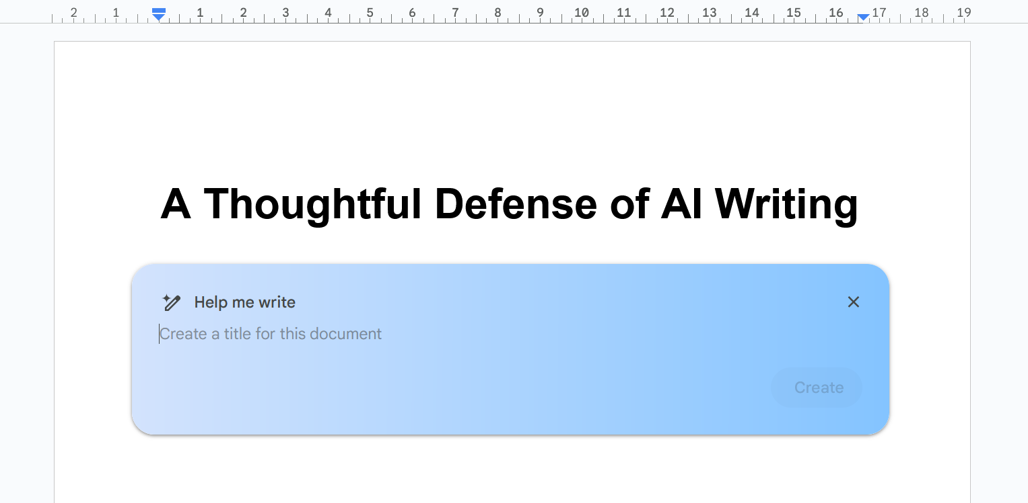Click the 'Help me write' label

pos(245,302)
